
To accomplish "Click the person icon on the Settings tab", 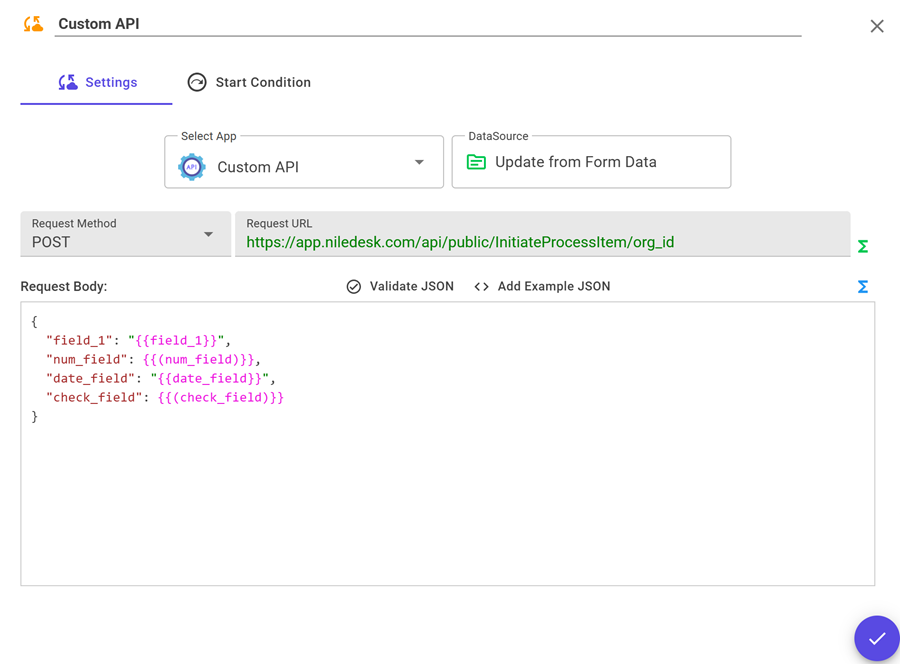I will pos(68,82).
